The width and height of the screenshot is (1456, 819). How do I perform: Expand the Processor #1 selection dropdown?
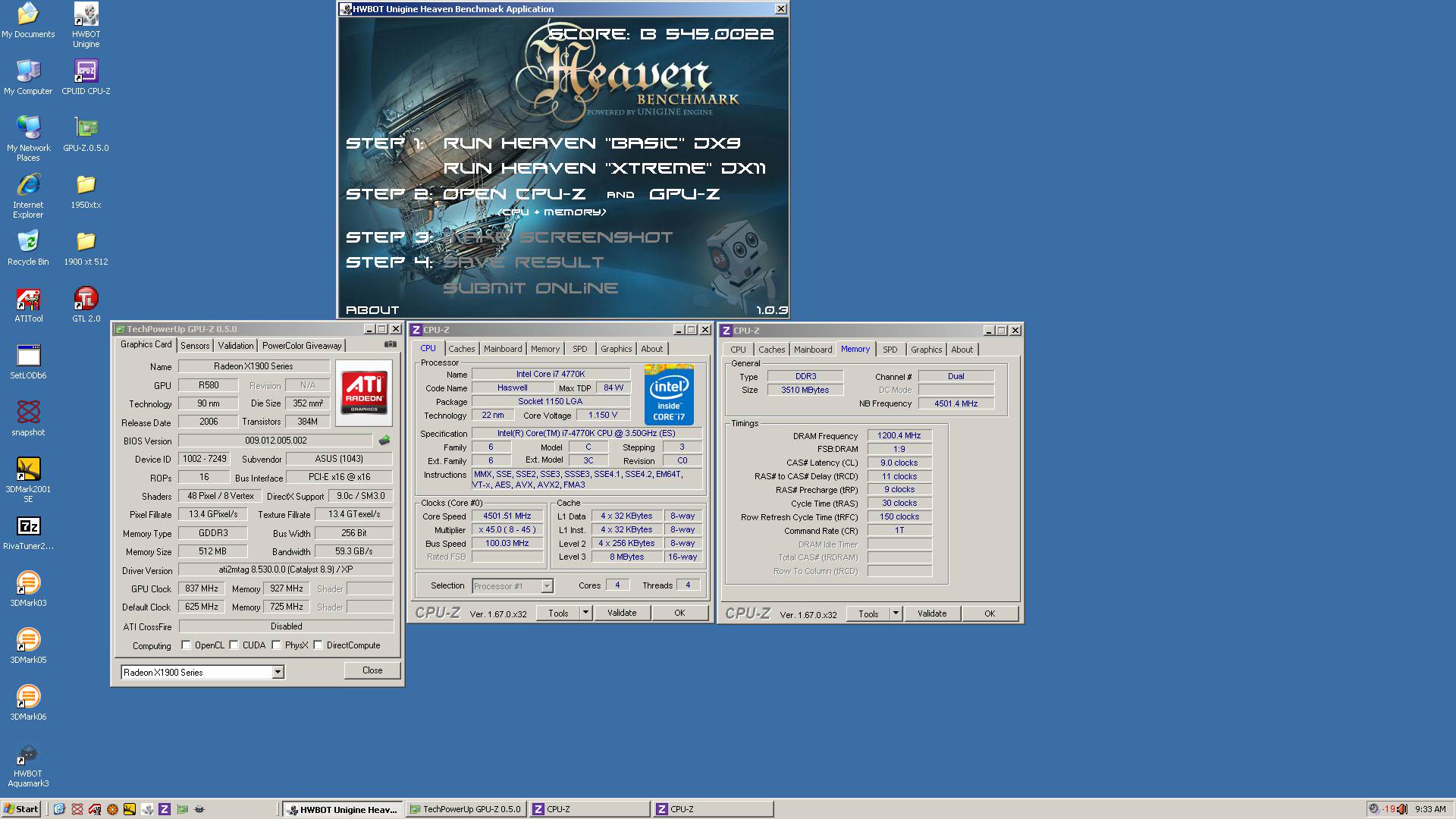(x=547, y=586)
